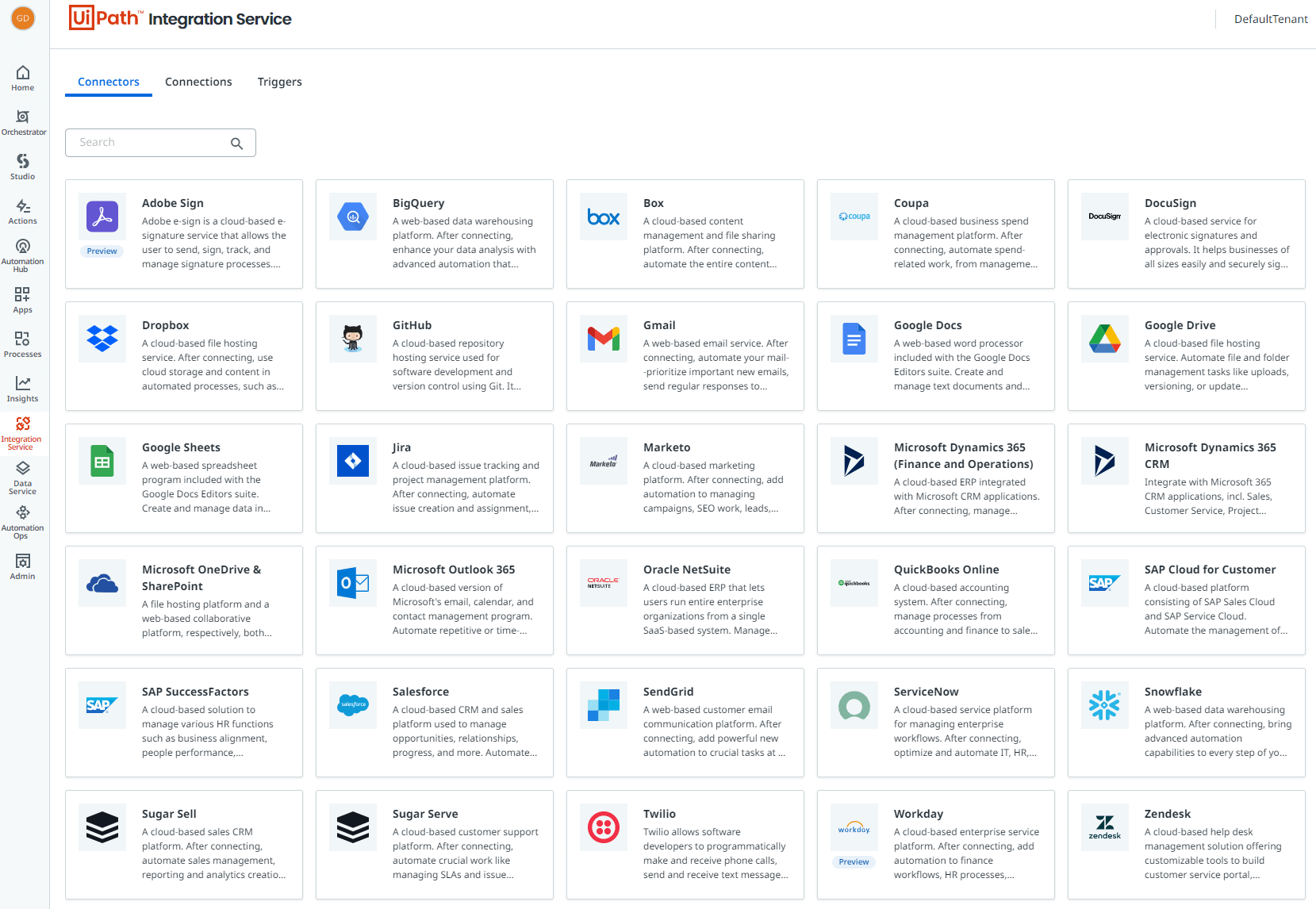Click the Salesforce cloud logo
Viewport: 1316px width, 909px height.
point(353,705)
